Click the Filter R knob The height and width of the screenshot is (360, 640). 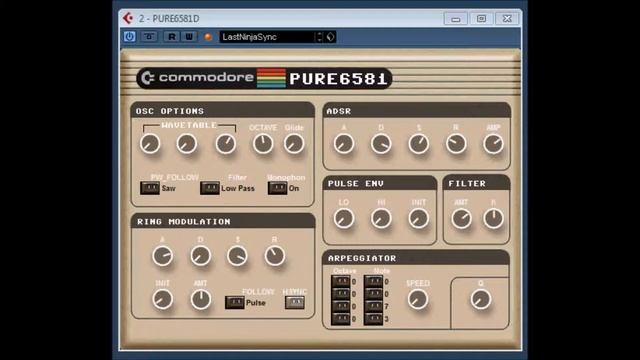(x=493, y=218)
